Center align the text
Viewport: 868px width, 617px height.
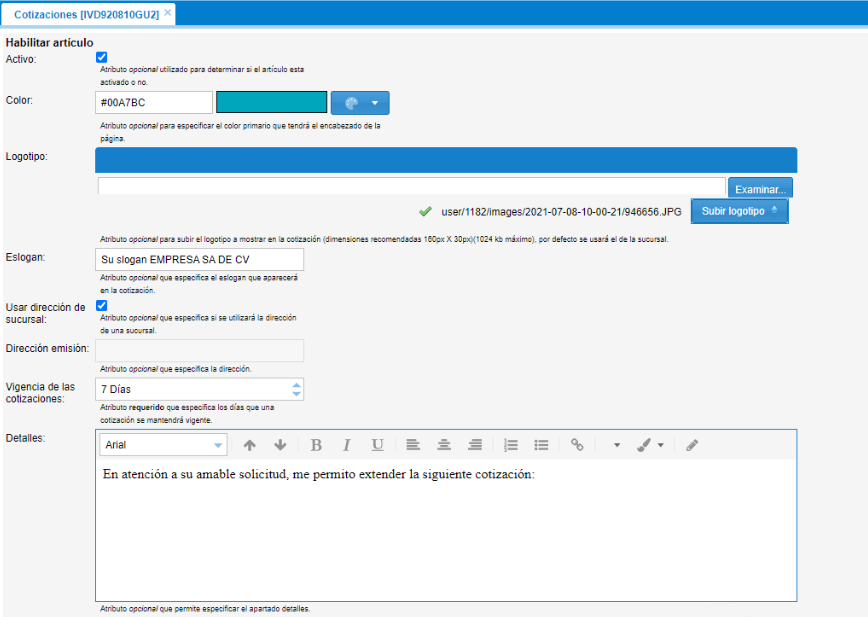tap(444, 445)
